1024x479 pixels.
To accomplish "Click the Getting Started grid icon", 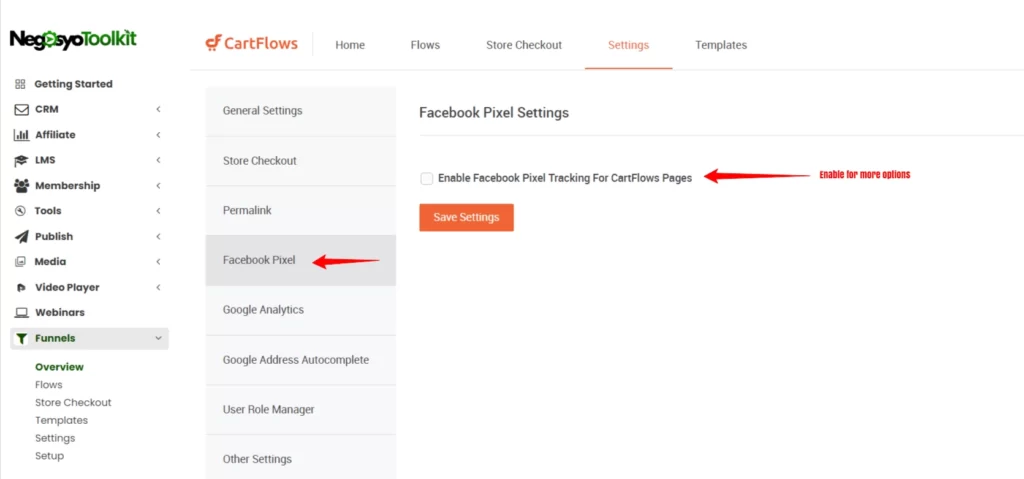I will (x=20, y=84).
